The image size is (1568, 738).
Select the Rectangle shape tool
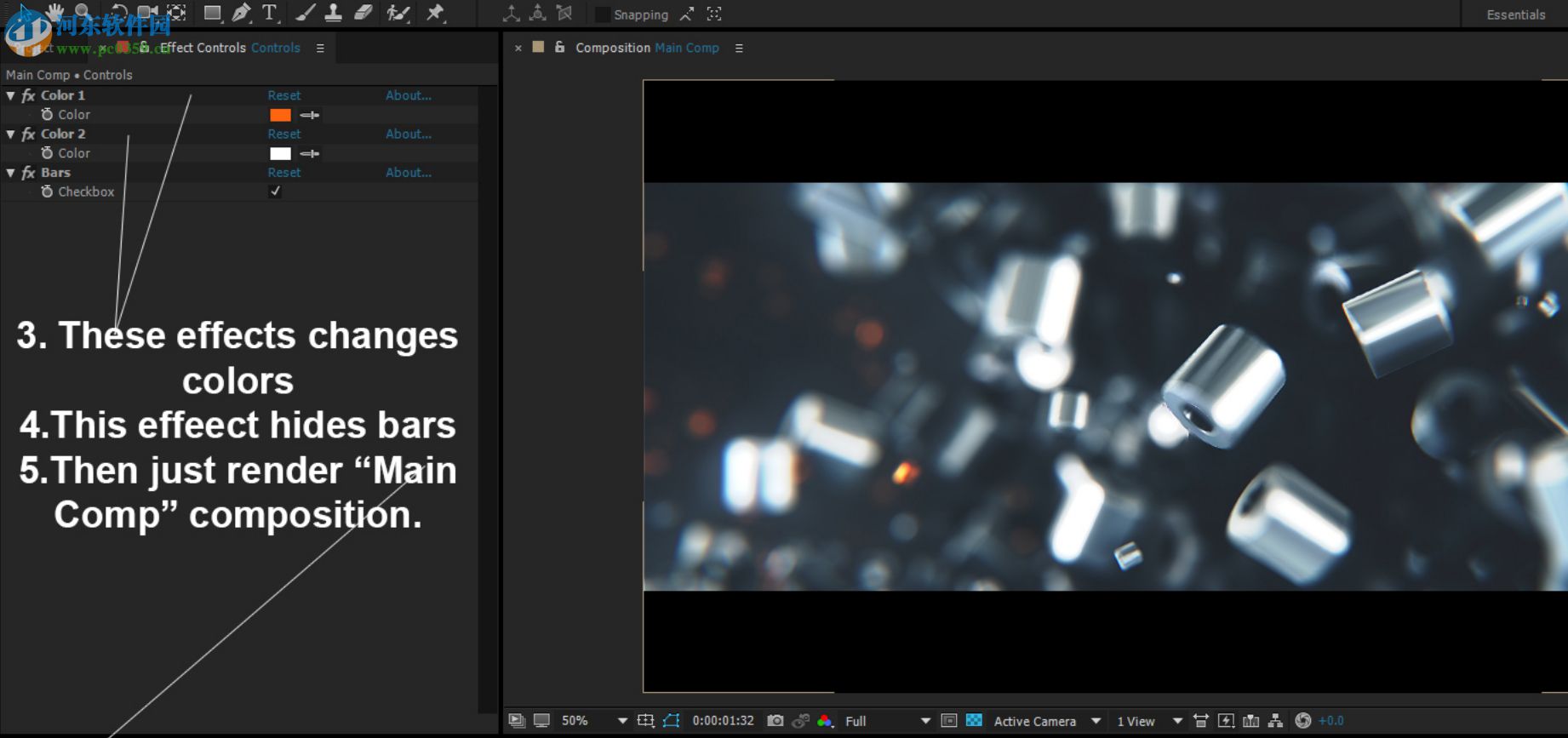point(212,13)
